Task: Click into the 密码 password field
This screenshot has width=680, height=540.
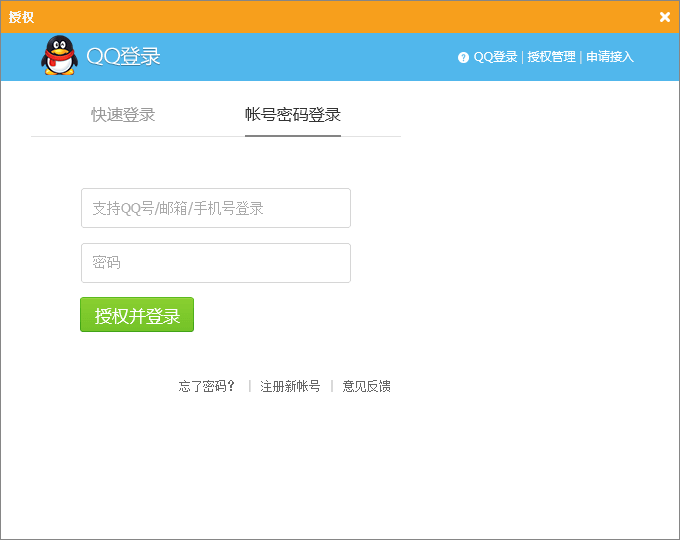Action: click(215, 263)
